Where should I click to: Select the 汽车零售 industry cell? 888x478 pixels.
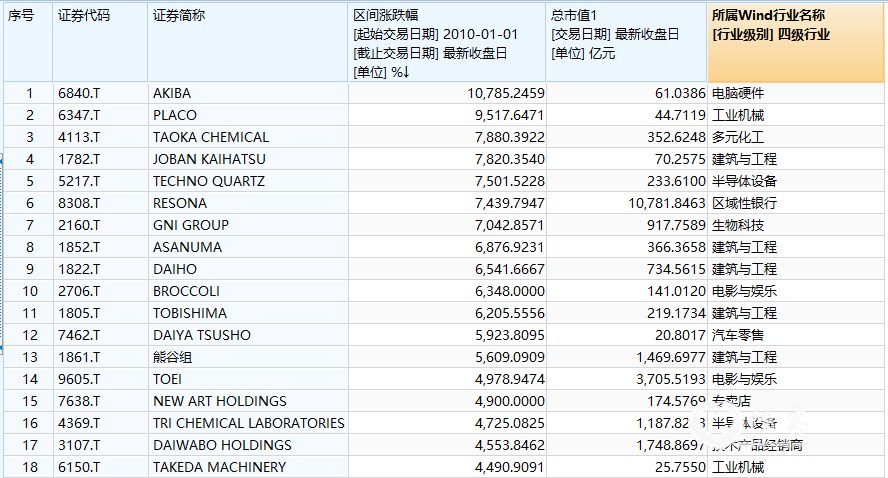(738, 336)
